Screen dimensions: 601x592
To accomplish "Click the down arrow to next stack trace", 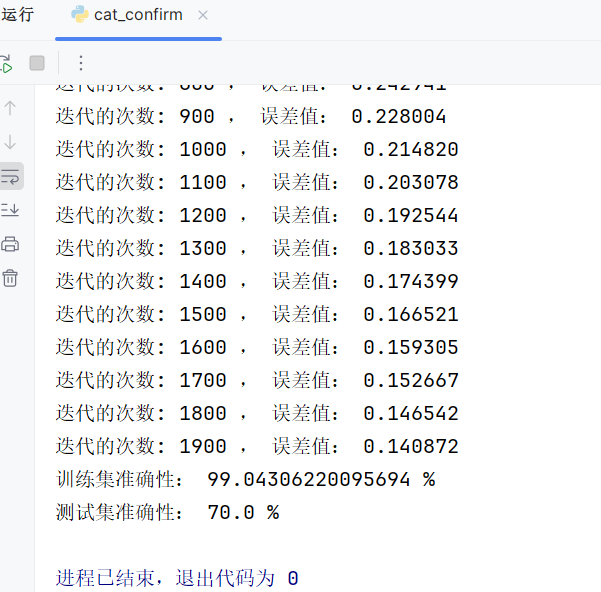I will [x=10, y=142].
